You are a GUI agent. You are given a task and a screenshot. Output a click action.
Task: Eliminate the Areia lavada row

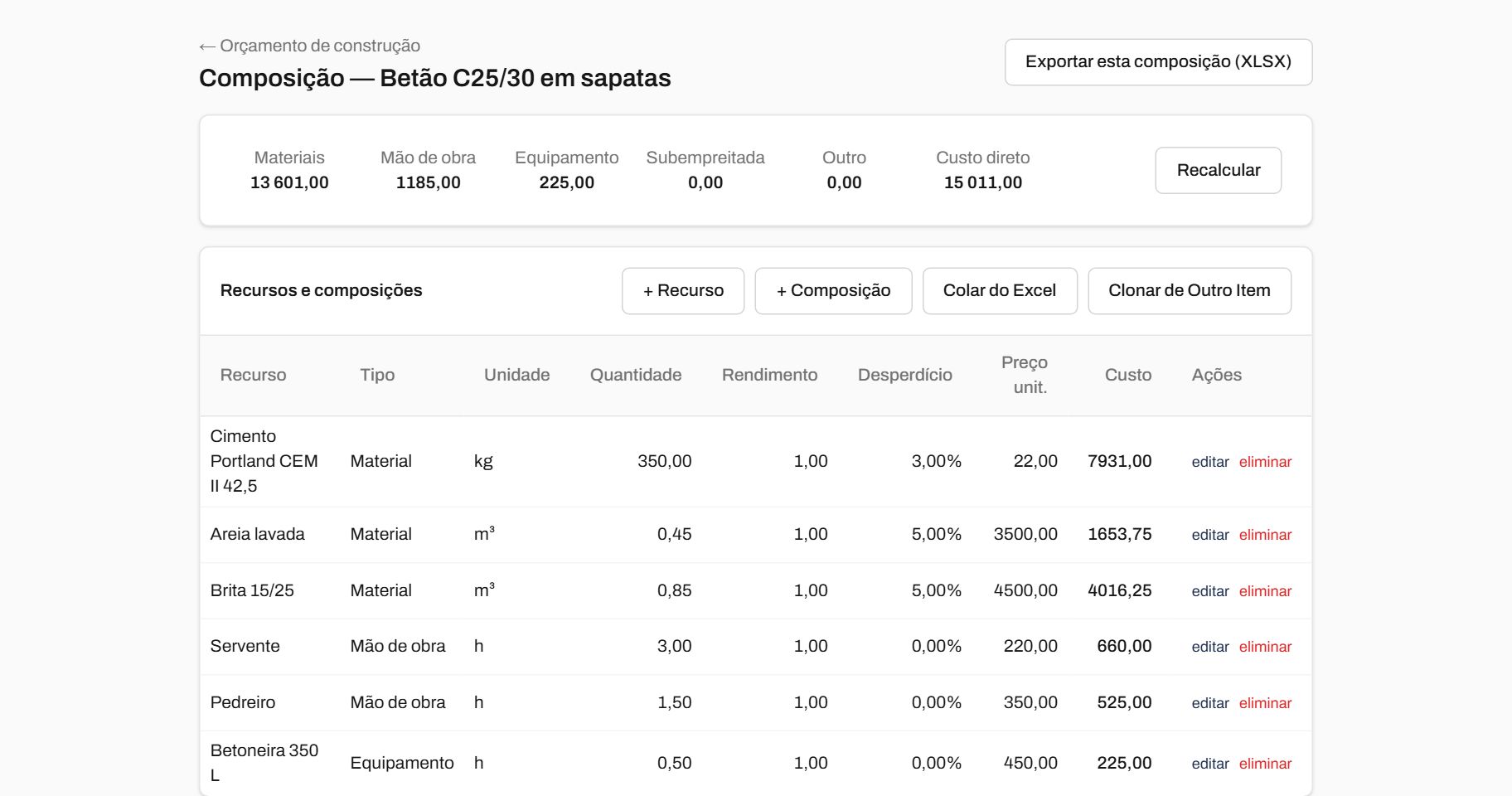(1265, 535)
